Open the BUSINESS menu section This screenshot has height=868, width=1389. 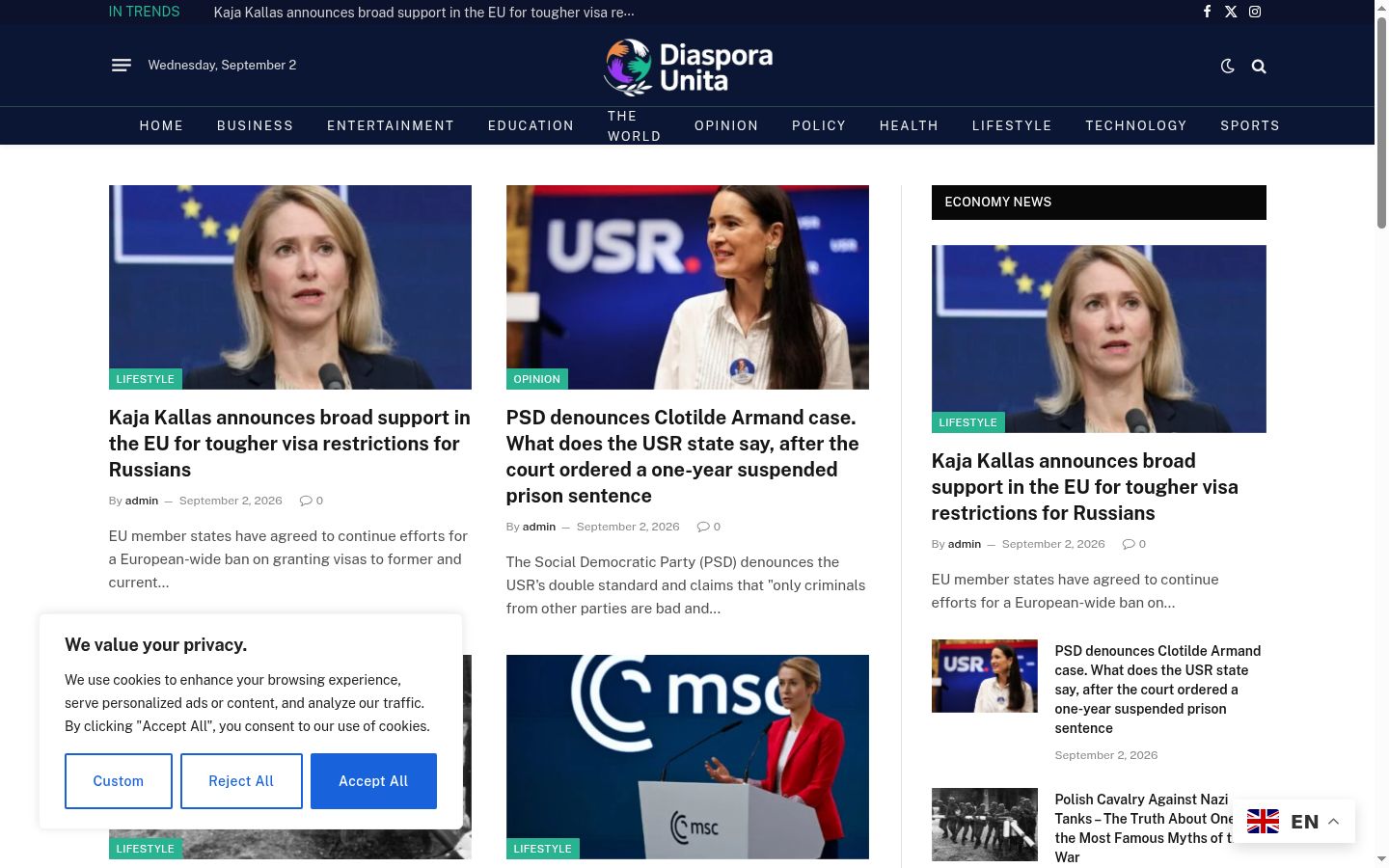tap(255, 125)
